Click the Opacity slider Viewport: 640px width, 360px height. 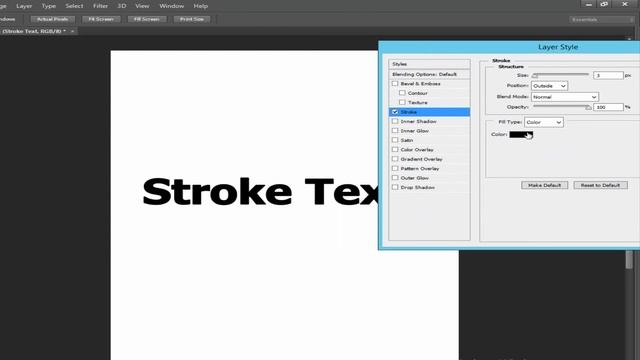[562, 107]
